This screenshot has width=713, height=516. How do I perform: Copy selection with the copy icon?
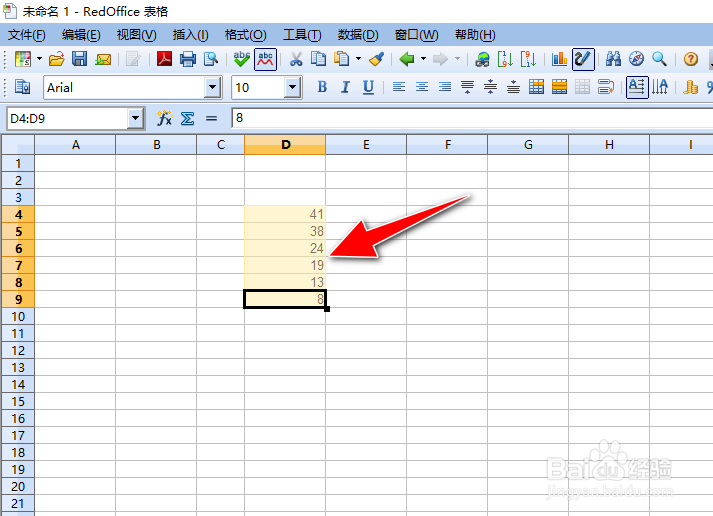click(318, 59)
